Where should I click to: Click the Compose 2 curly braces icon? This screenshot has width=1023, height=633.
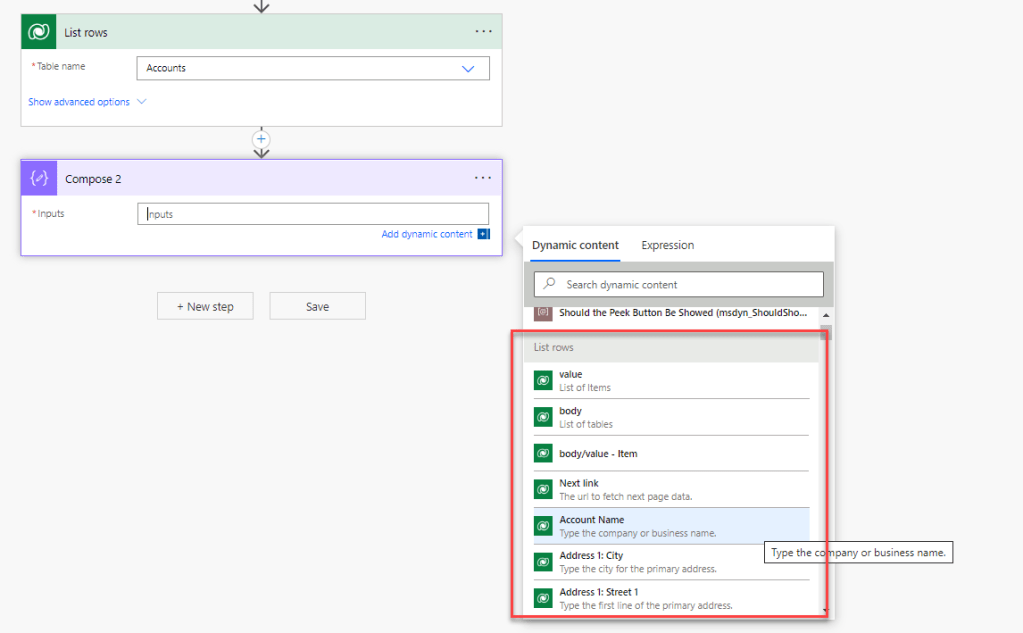click(39, 178)
